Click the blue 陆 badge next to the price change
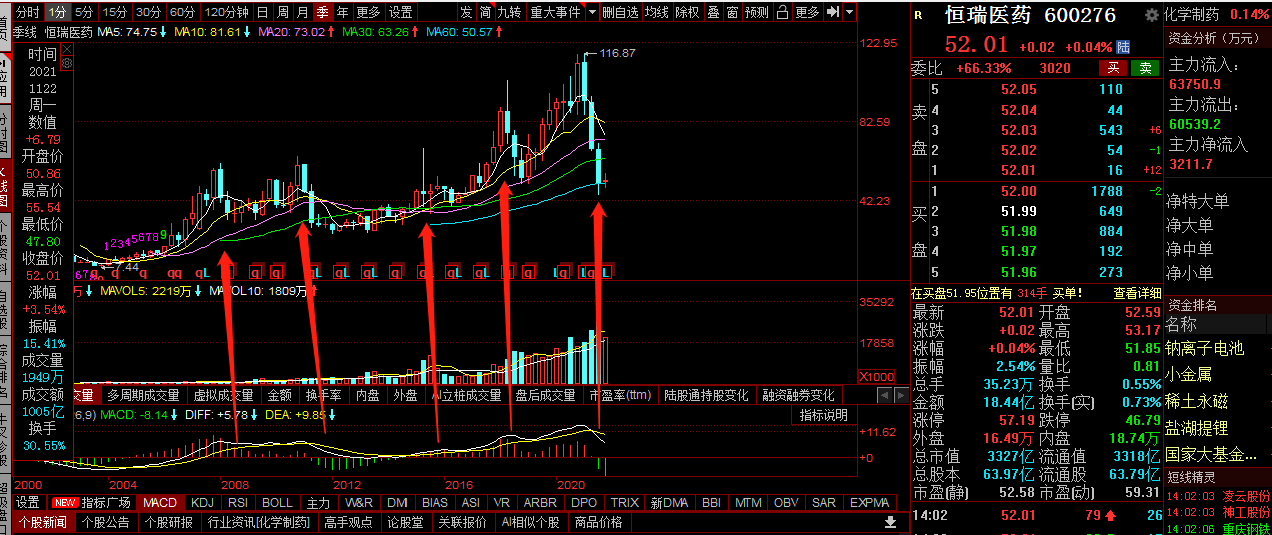This screenshot has height=535, width=1272. [1124, 47]
